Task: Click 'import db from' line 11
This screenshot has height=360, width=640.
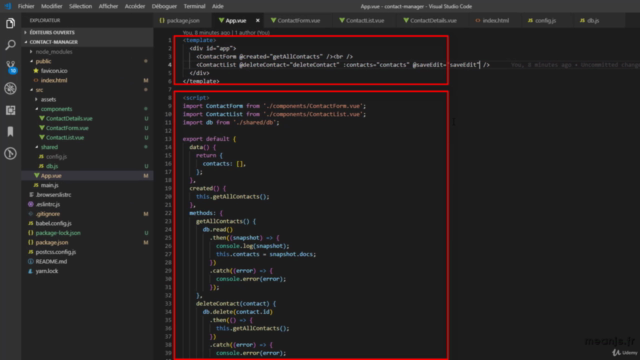Action: click(231, 122)
